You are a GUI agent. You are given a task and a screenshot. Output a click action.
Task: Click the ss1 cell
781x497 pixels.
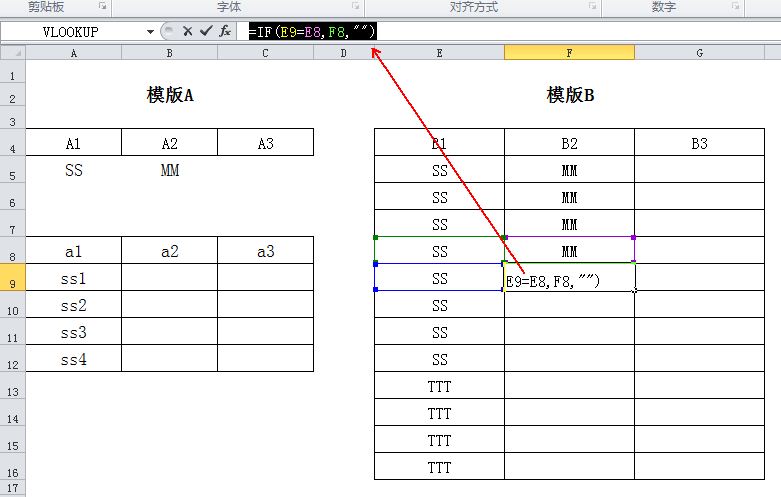(74, 277)
